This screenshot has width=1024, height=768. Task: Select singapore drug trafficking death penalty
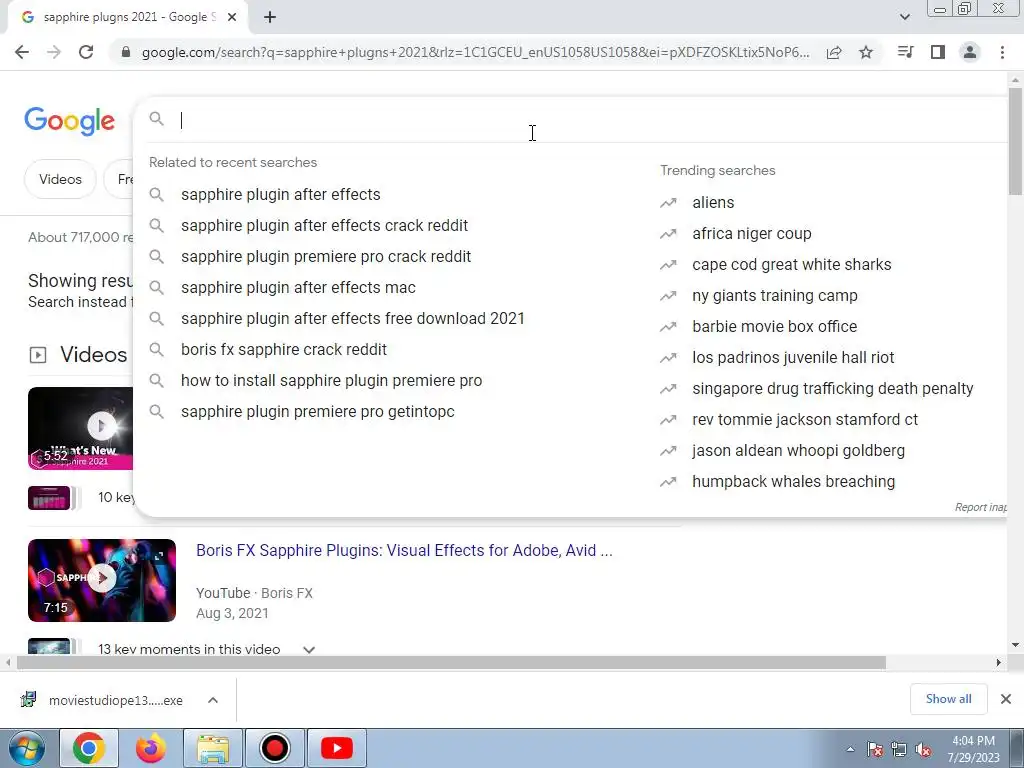tap(833, 389)
